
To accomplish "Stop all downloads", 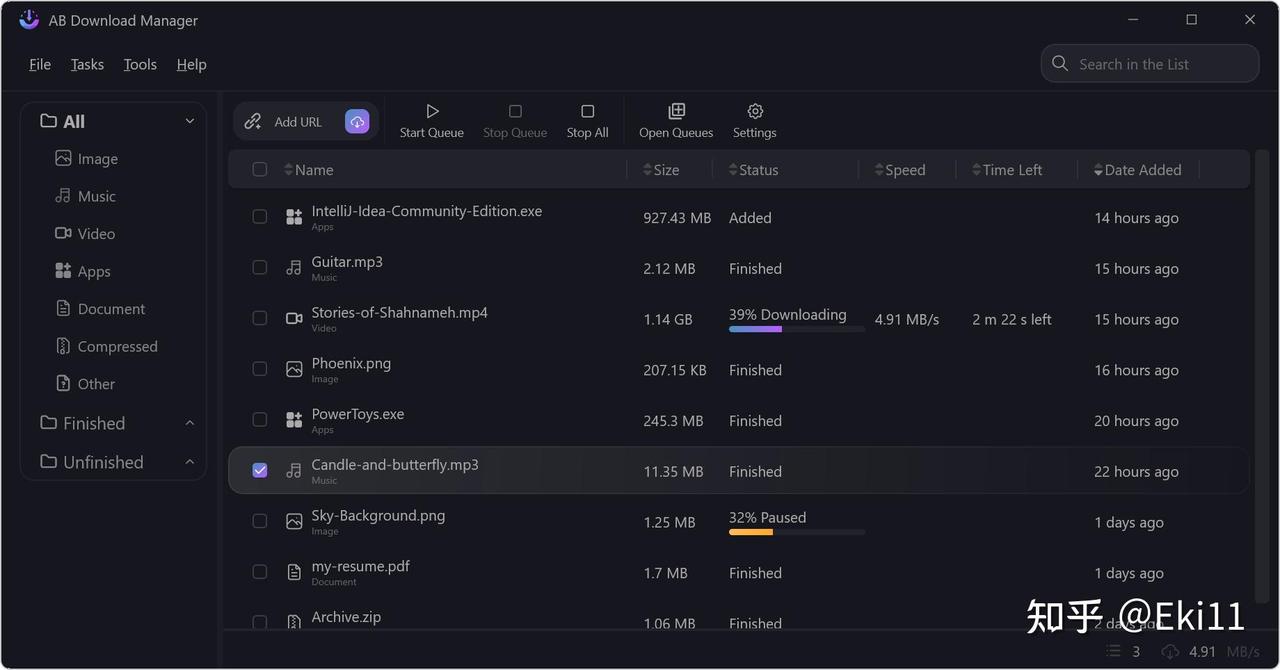I will (x=587, y=121).
